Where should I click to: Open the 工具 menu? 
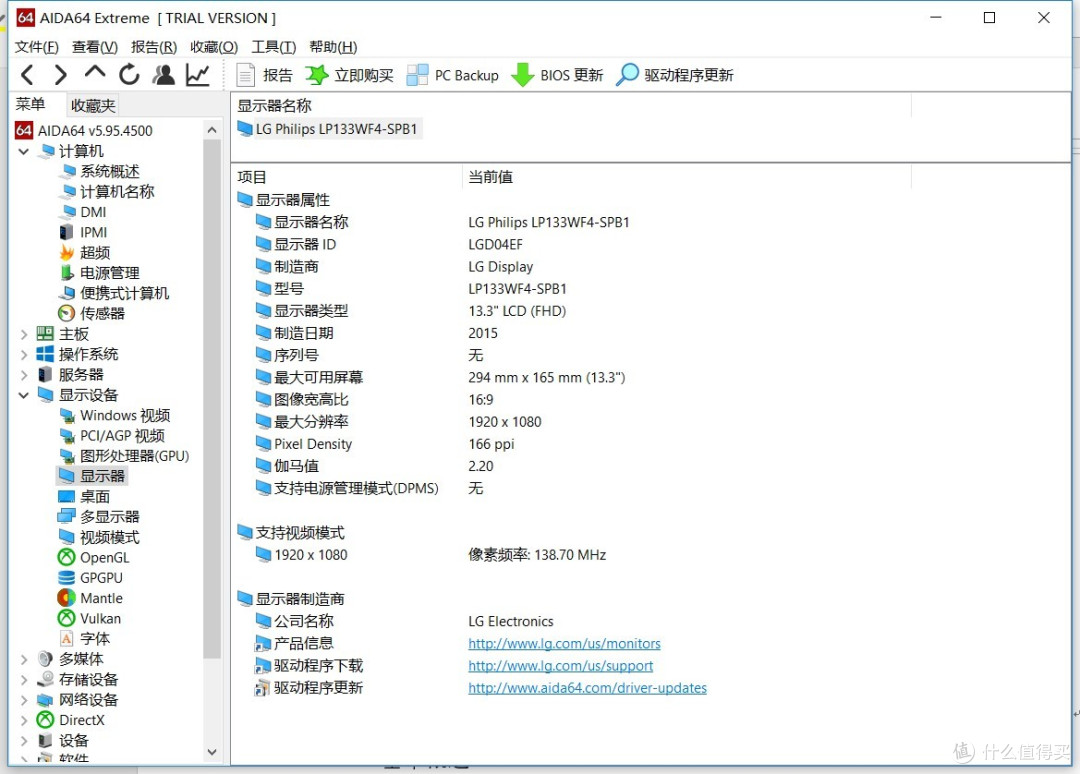[x=273, y=46]
